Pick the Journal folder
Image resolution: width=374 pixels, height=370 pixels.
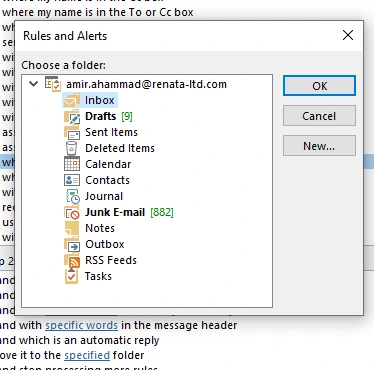[x=104, y=196]
